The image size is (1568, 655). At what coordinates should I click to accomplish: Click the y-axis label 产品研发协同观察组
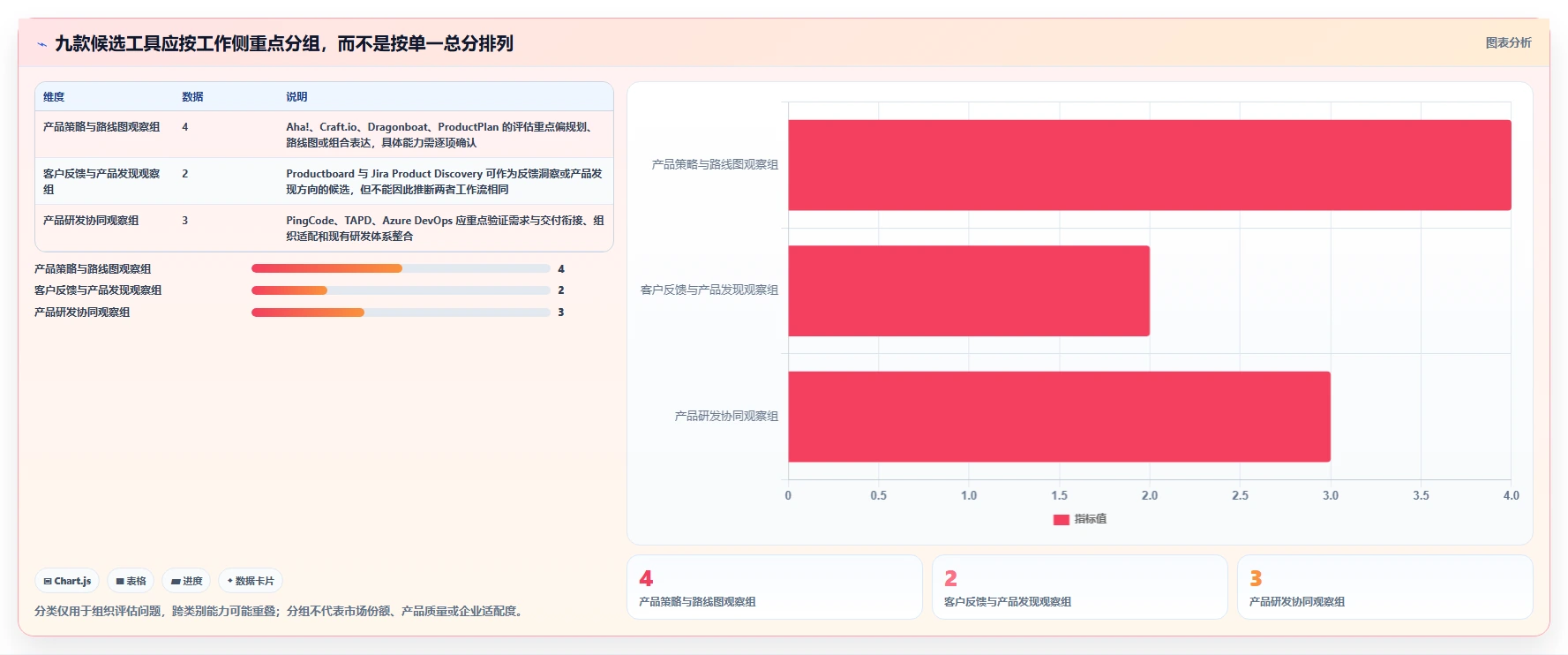point(726,417)
